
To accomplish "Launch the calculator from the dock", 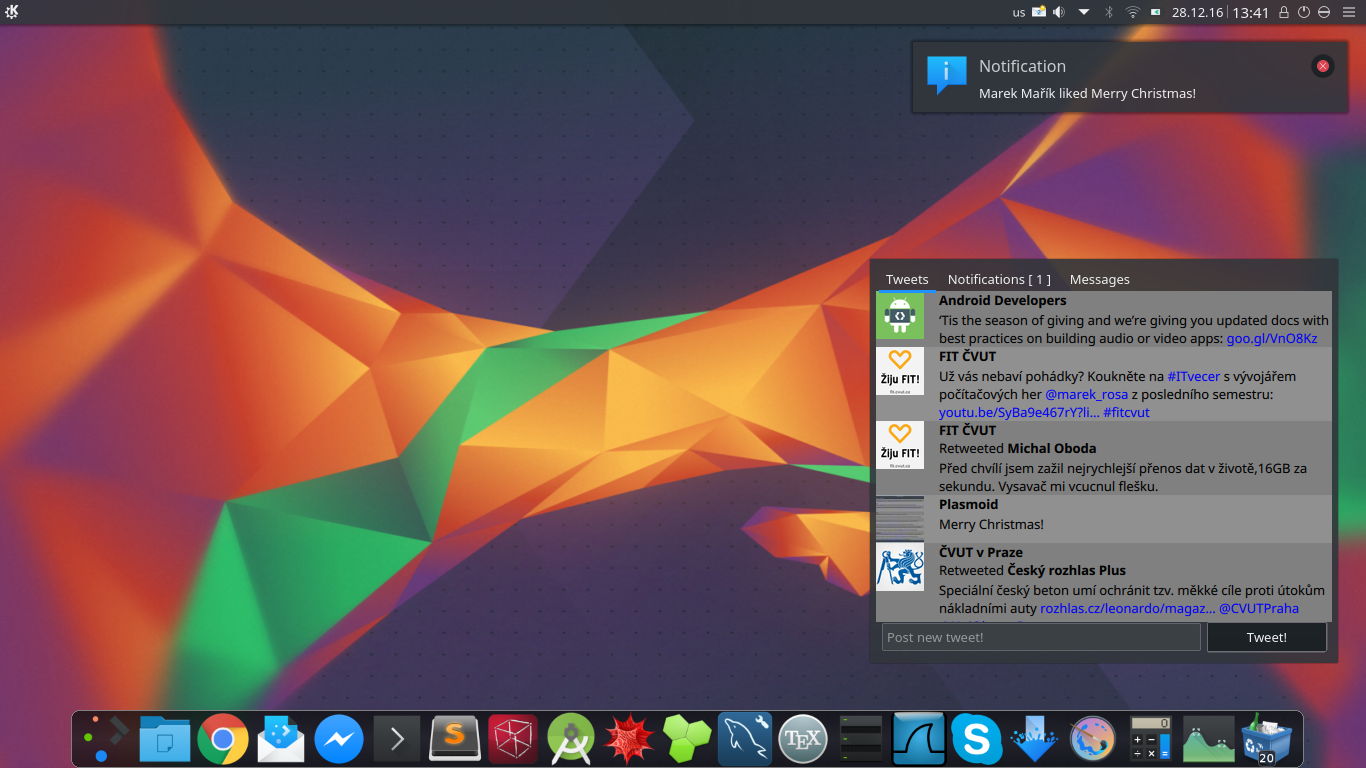I will click(x=1148, y=738).
